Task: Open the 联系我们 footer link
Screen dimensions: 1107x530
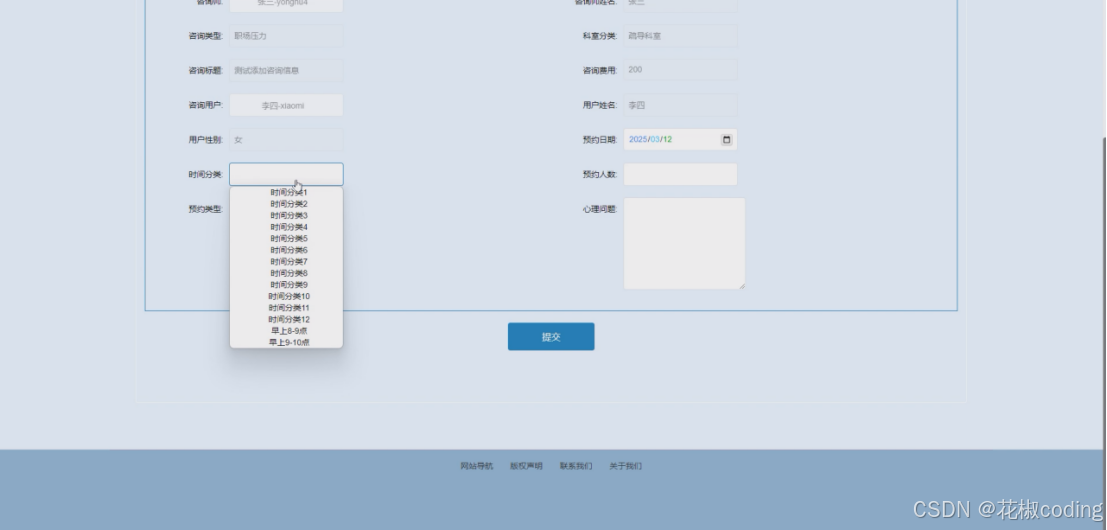Action: tap(575, 466)
